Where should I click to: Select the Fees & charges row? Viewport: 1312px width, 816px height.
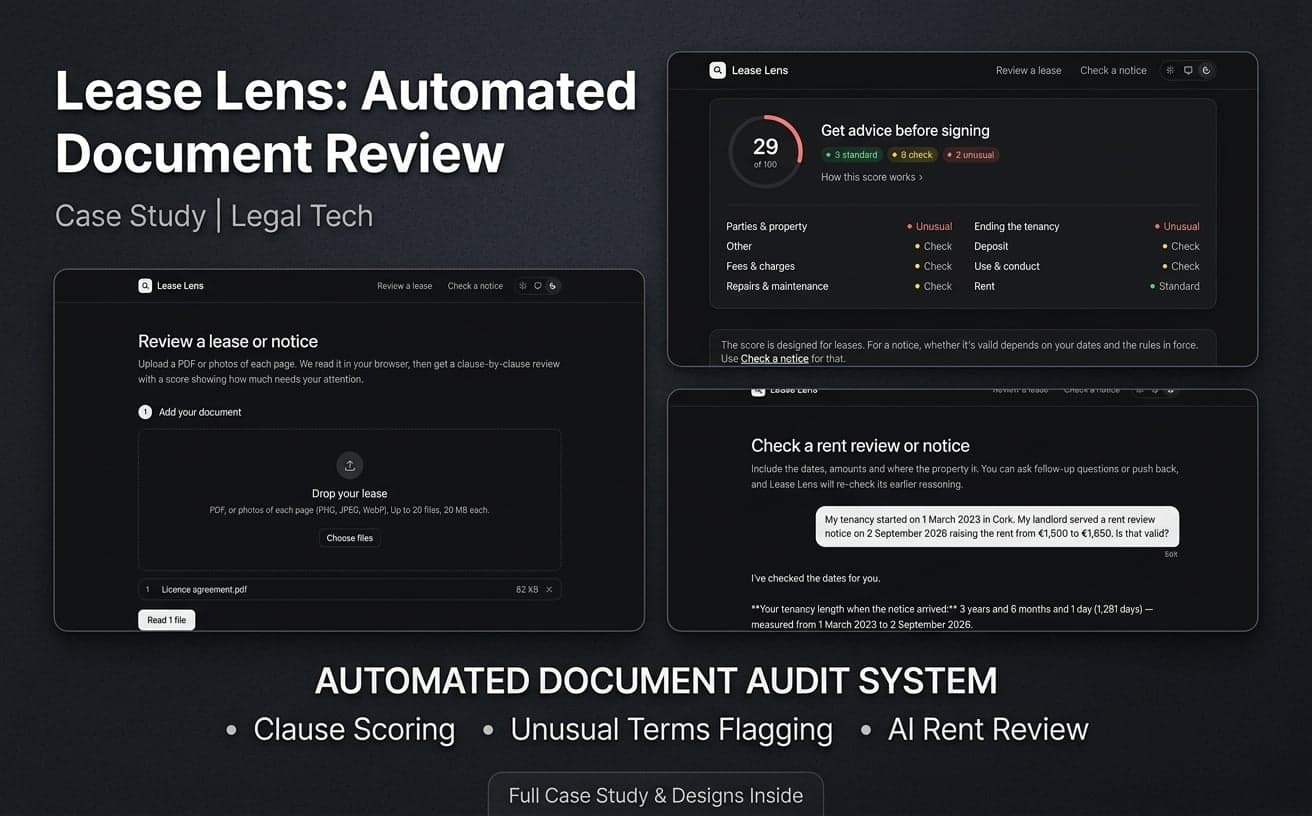[839, 267]
